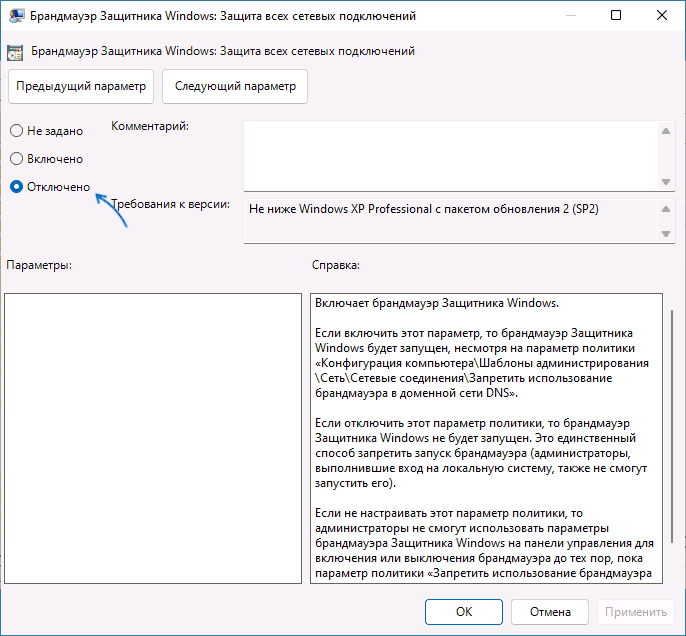The width and height of the screenshot is (686, 636).
Task: Click inside the «Комментарий» text field
Action: 451,156
